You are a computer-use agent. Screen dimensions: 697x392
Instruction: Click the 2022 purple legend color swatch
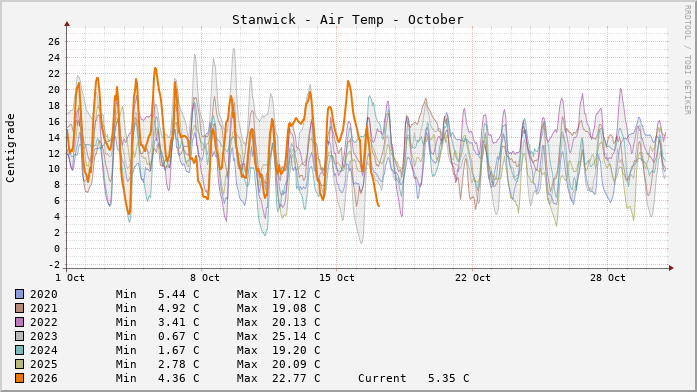coord(20,322)
